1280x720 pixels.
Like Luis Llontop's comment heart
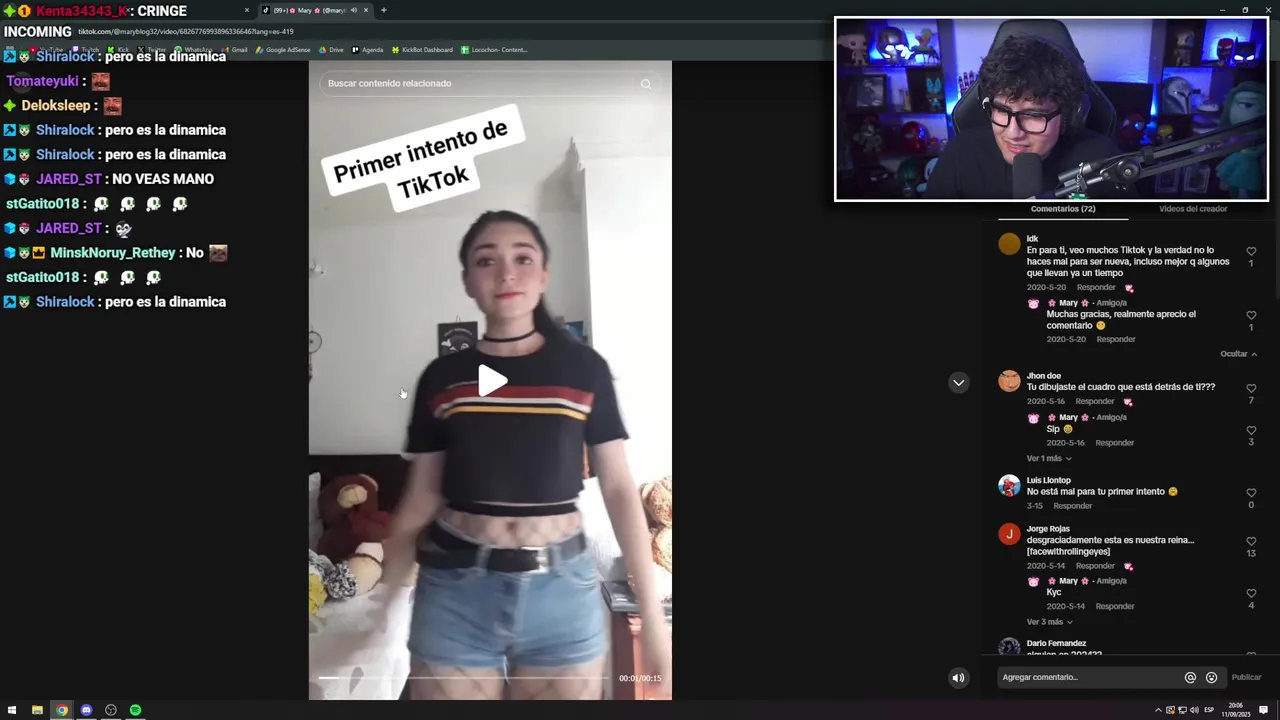point(1251,493)
